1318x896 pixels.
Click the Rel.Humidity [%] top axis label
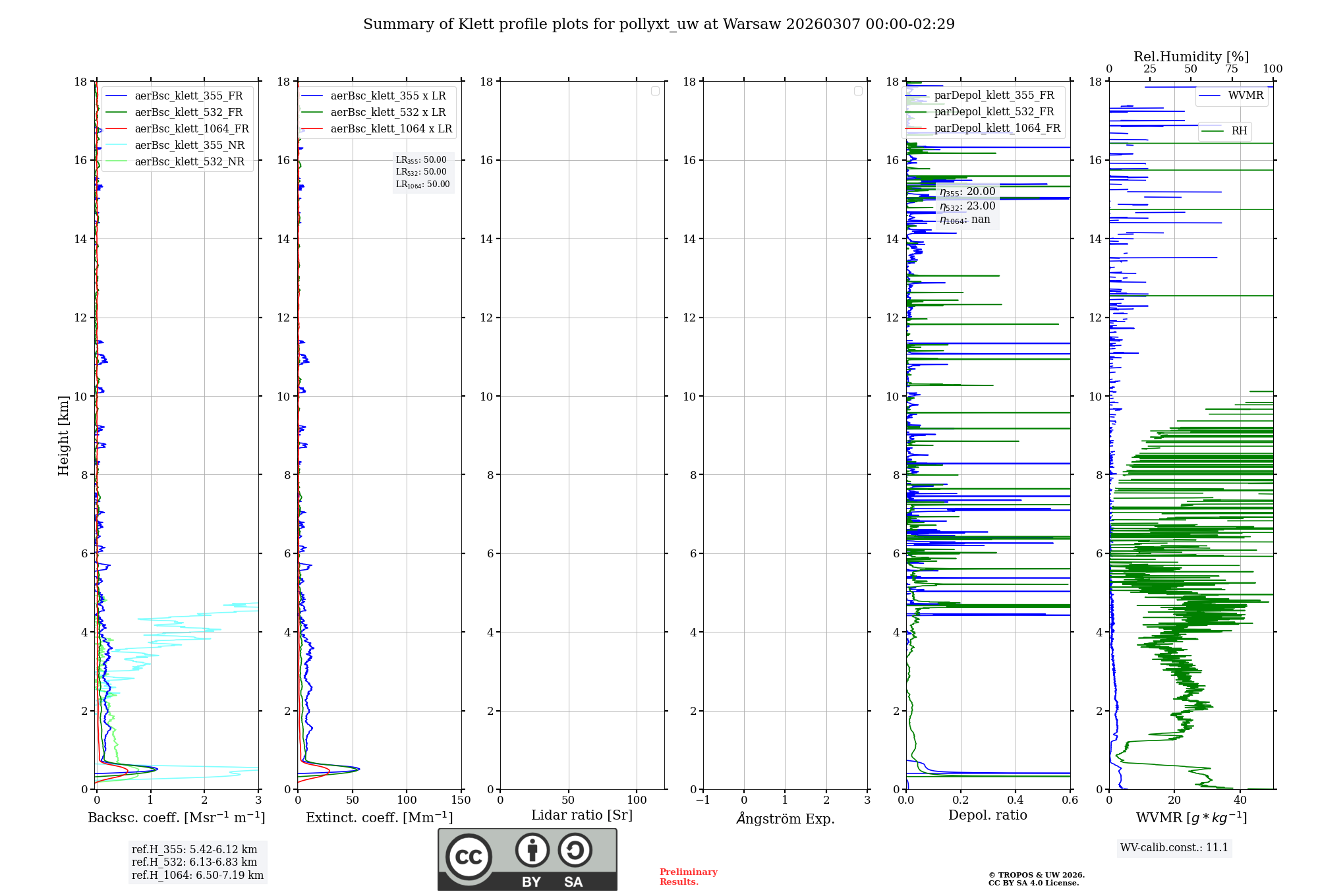point(1191,57)
